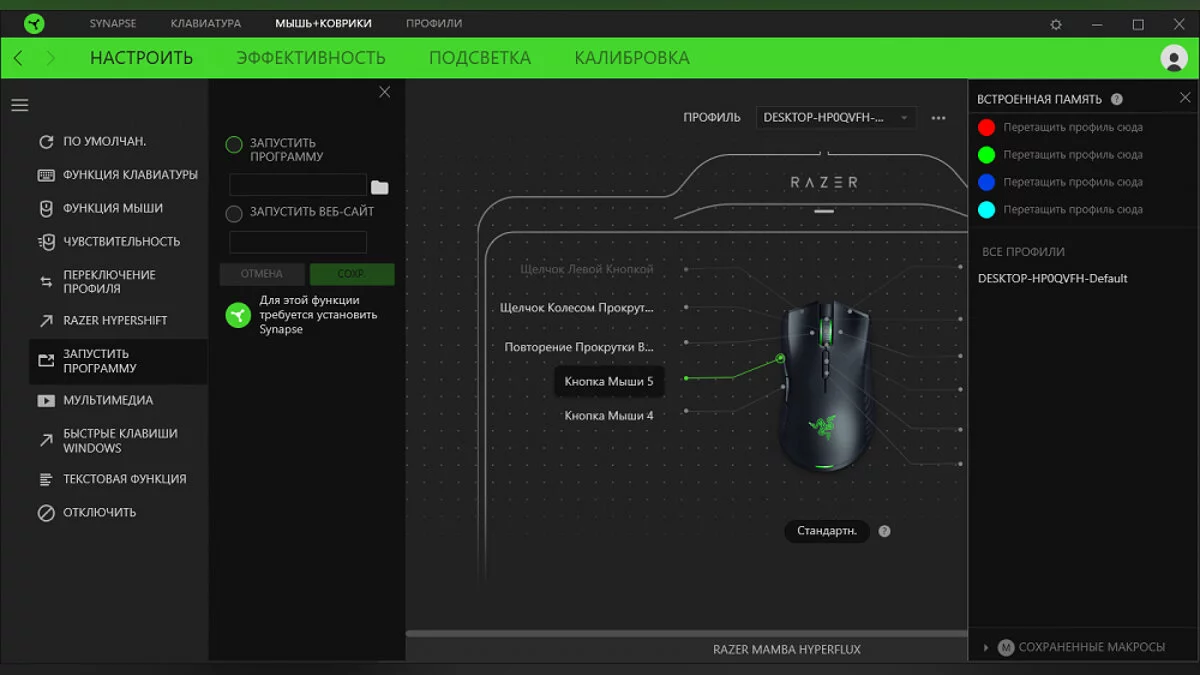This screenshot has height=675, width=1200.
Task: Close the Встроенная память panel
Action: (1185, 98)
